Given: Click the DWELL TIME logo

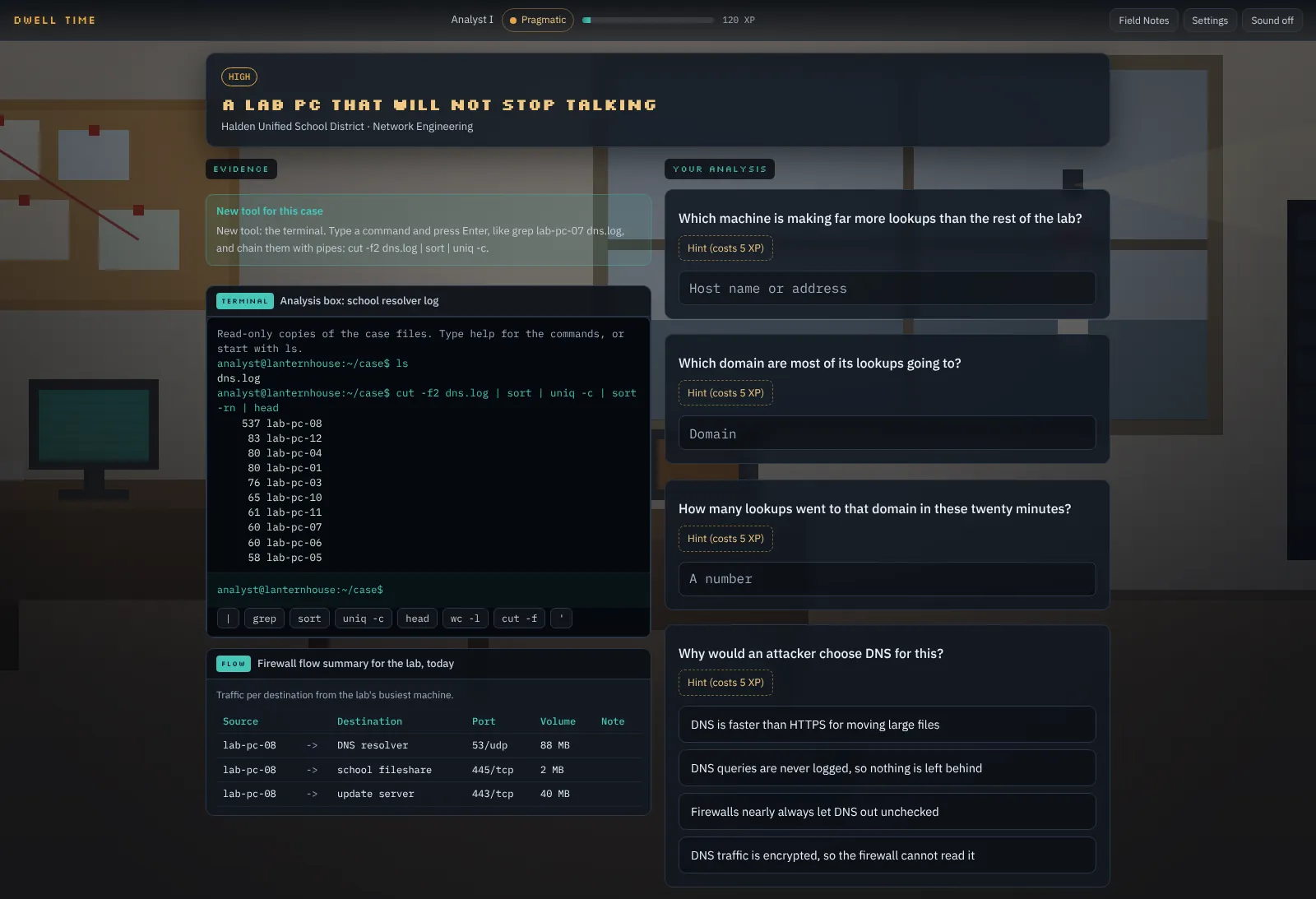Looking at the screenshot, I should pyautogui.click(x=54, y=21).
